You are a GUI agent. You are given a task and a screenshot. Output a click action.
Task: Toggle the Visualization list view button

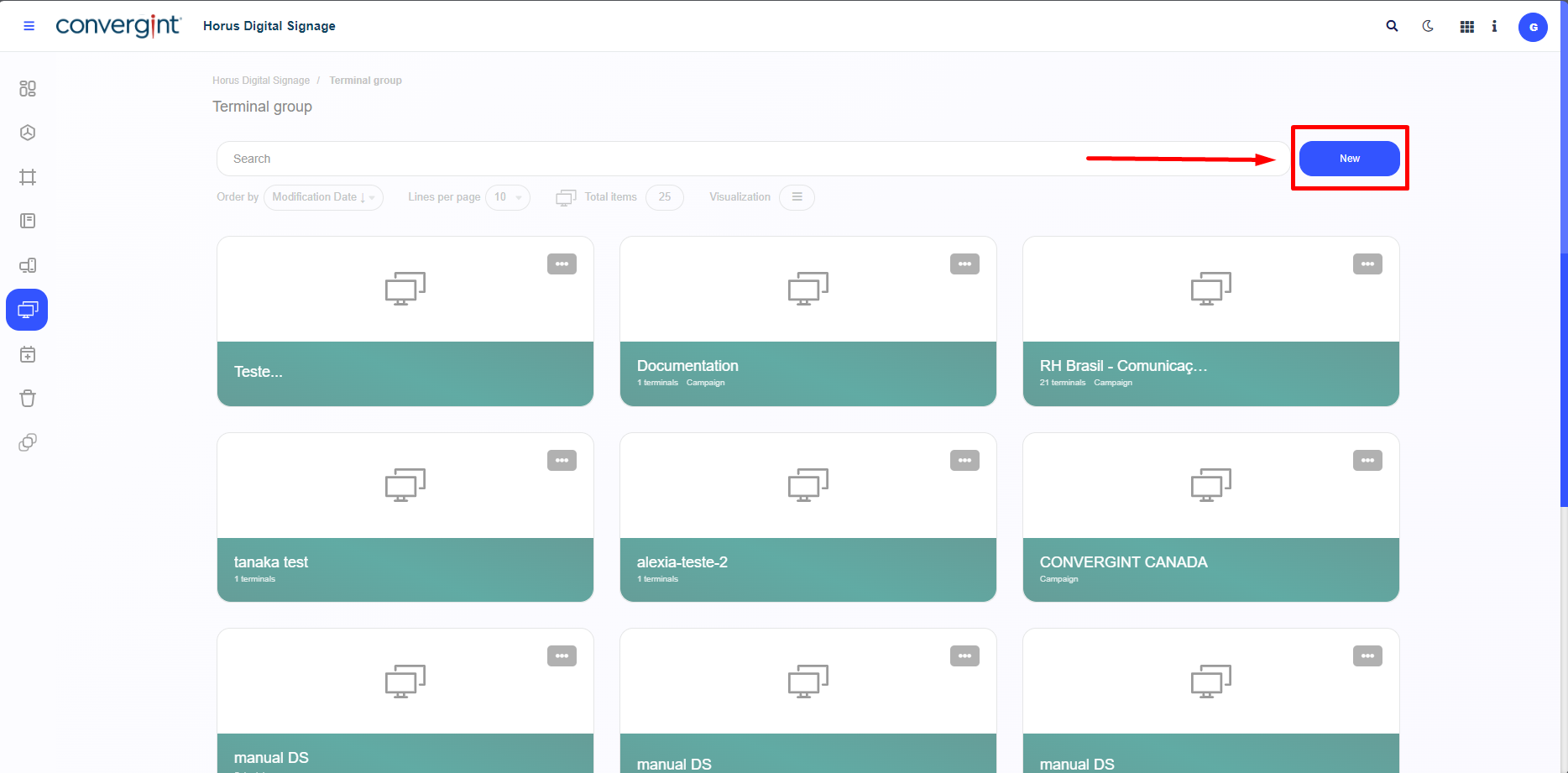click(797, 197)
